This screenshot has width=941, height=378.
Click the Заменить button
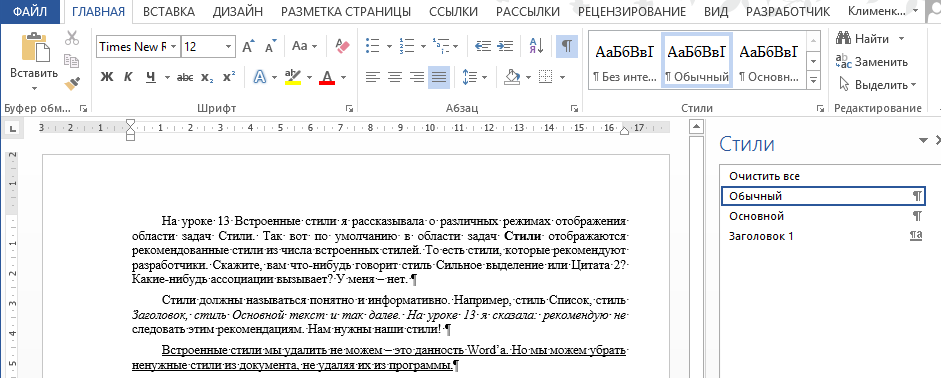tap(872, 62)
